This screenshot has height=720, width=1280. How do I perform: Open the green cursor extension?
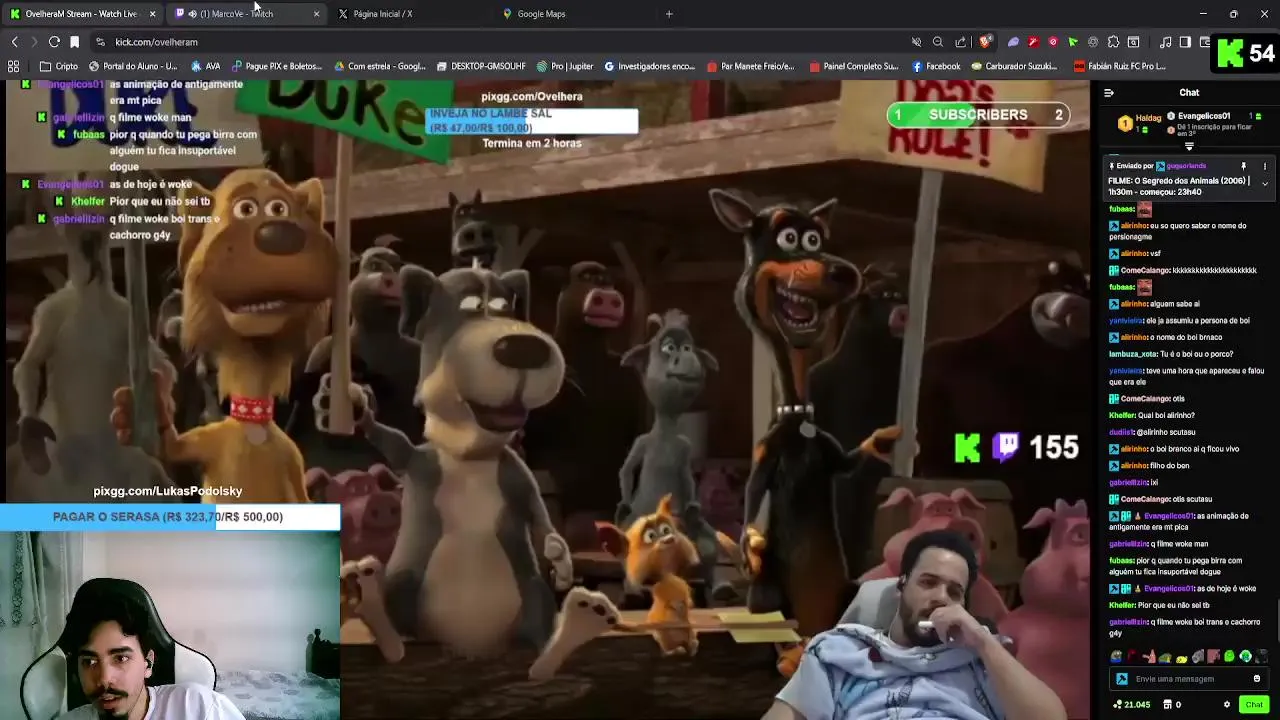tap(1073, 42)
